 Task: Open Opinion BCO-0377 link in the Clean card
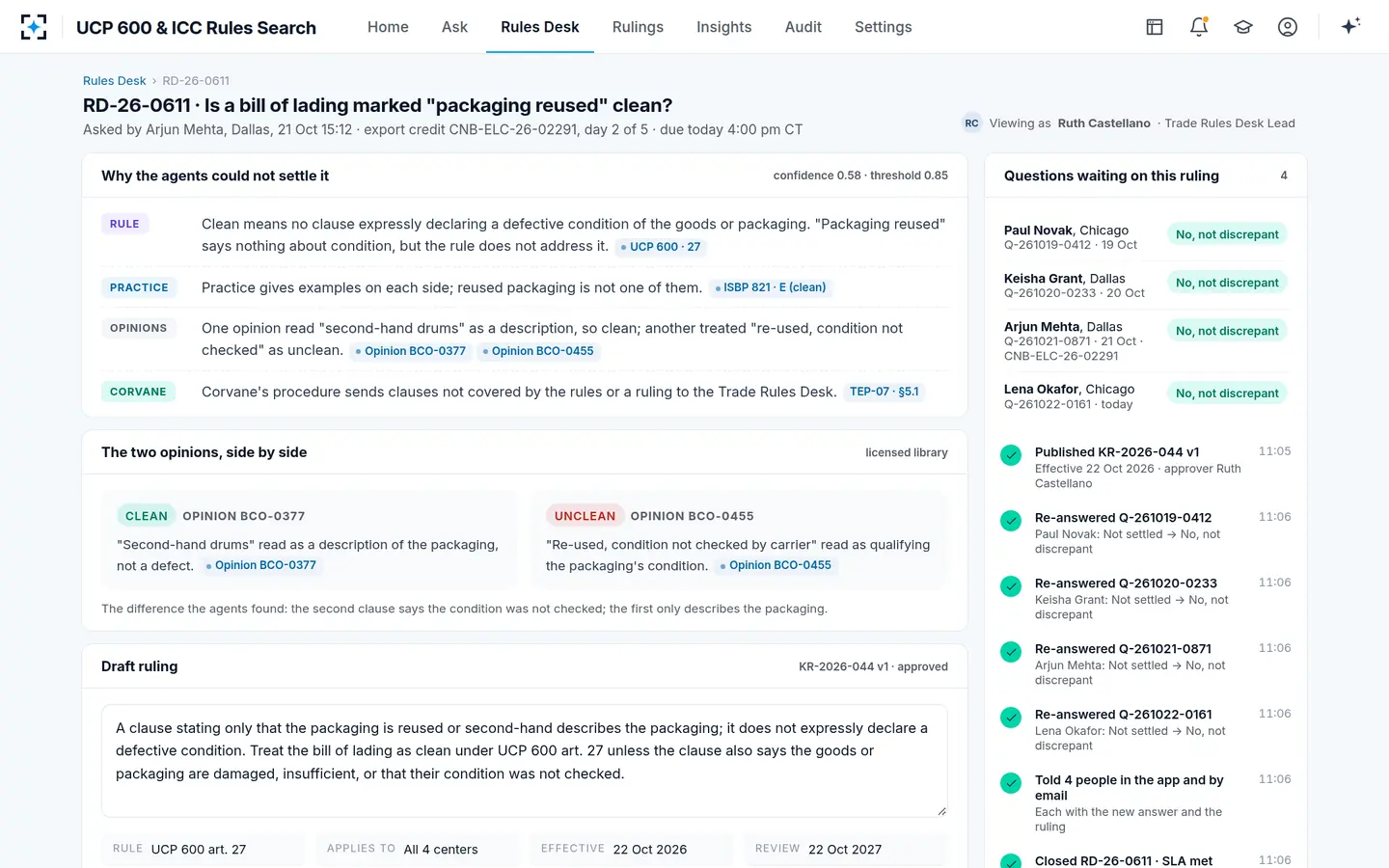pos(260,565)
